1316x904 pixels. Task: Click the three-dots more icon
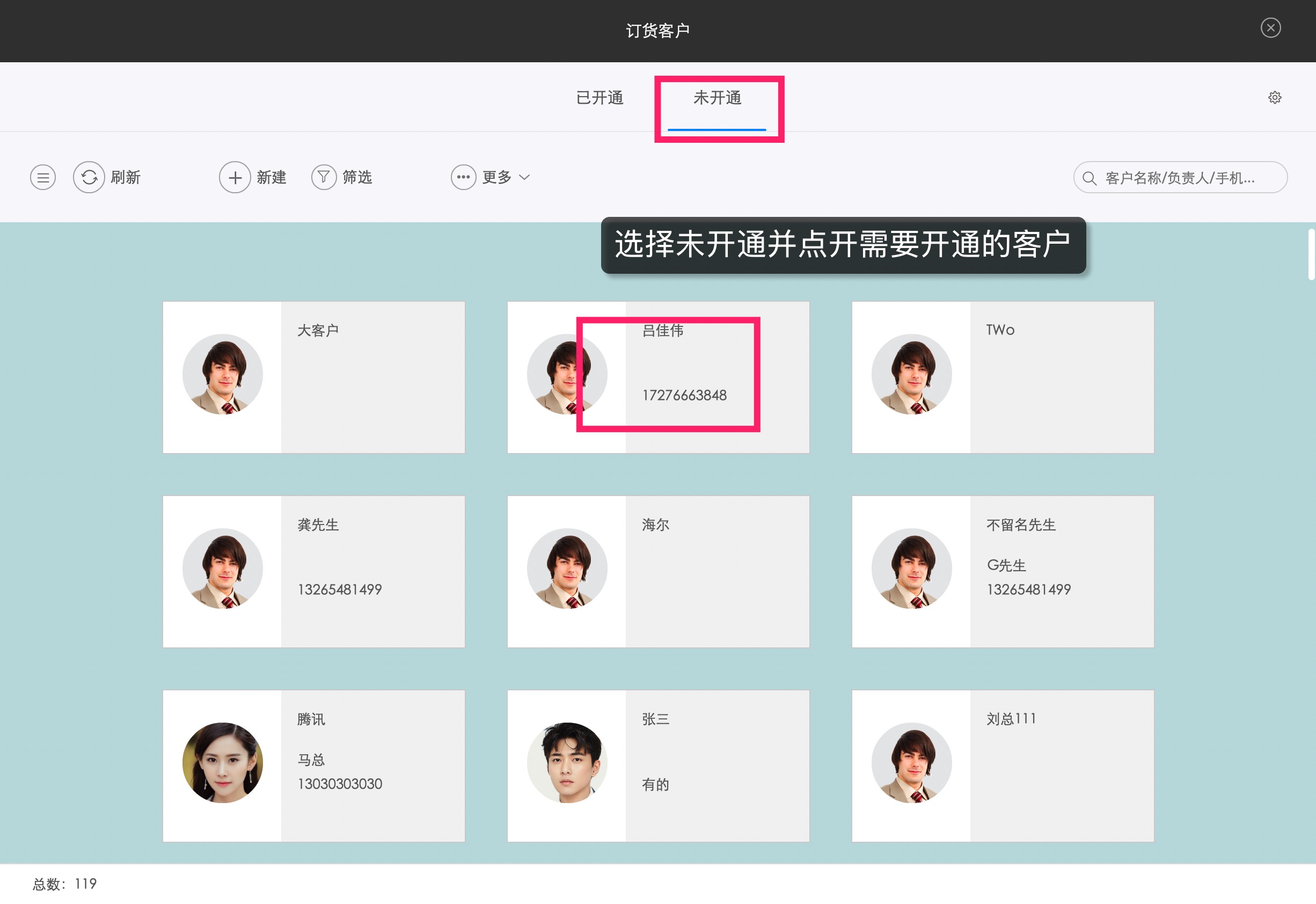tap(463, 178)
